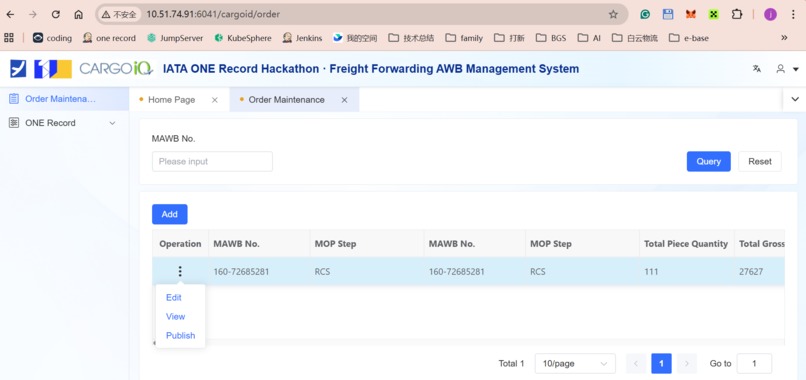Click the Reset button
This screenshot has width=806, height=380.
pyautogui.click(x=760, y=161)
